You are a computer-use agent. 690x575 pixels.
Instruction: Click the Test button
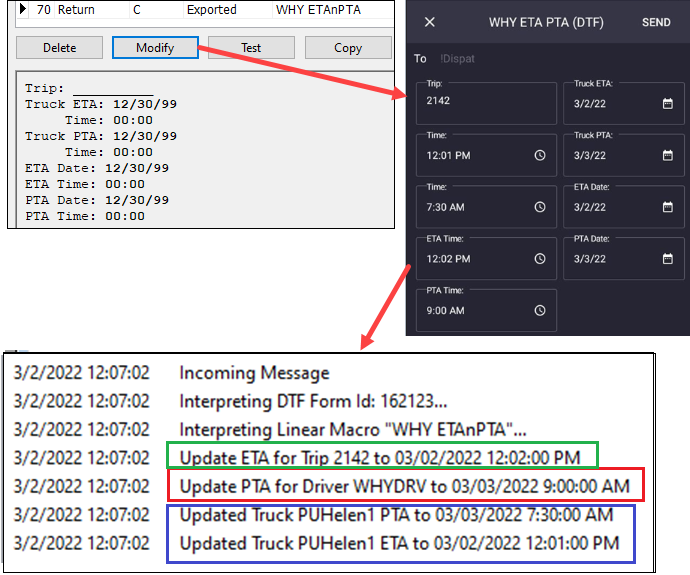(251, 48)
